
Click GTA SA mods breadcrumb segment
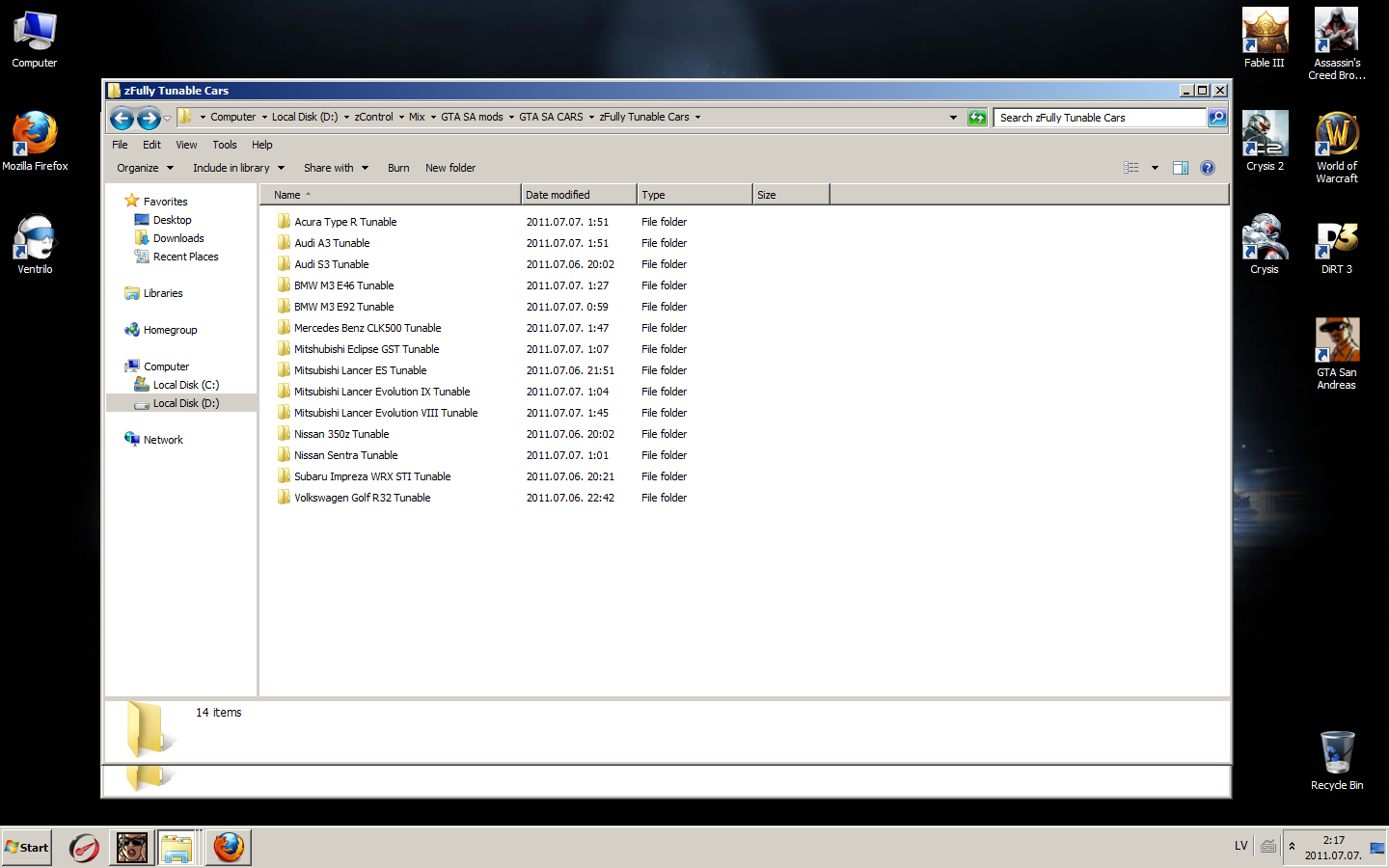[472, 118]
